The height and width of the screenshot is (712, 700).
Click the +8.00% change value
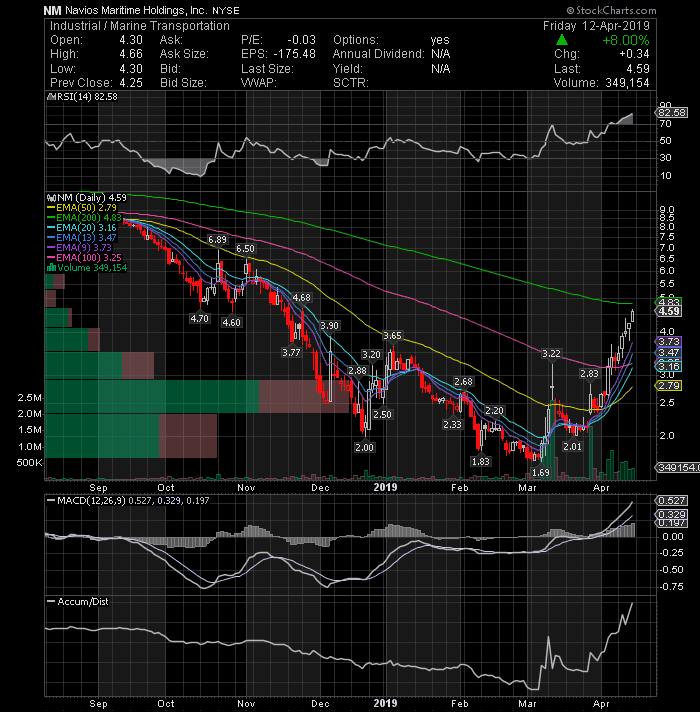click(626, 40)
